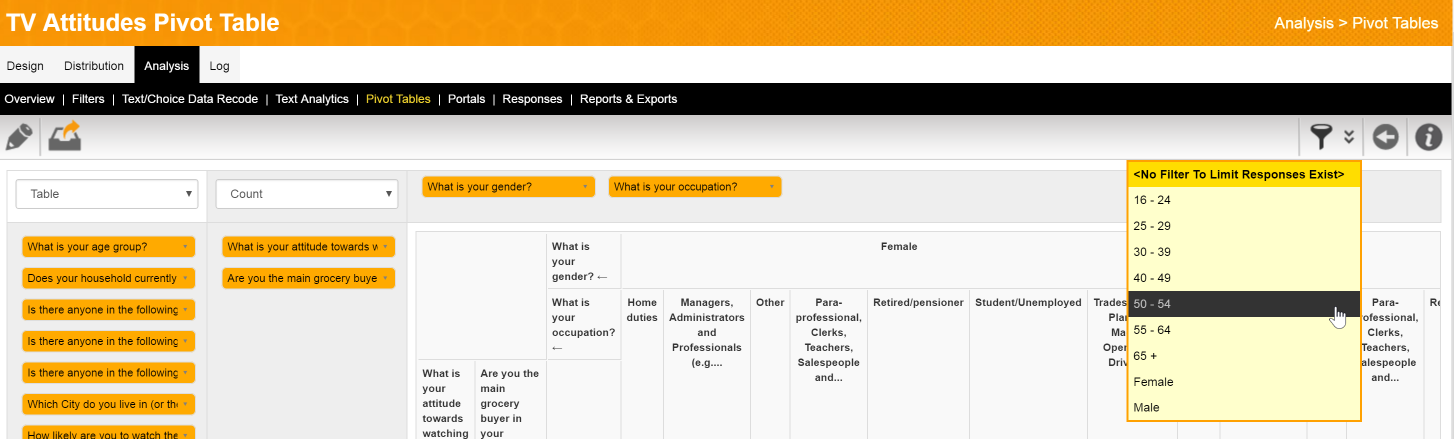Open the Count measure dropdown

click(306, 194)
